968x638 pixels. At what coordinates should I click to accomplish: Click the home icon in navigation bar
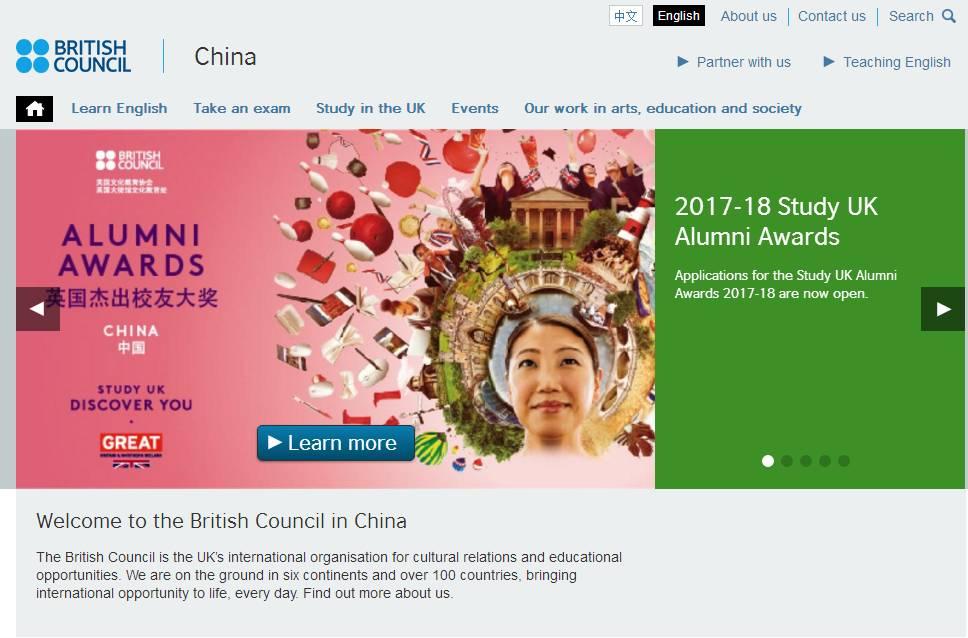click(x=35, y=109)
